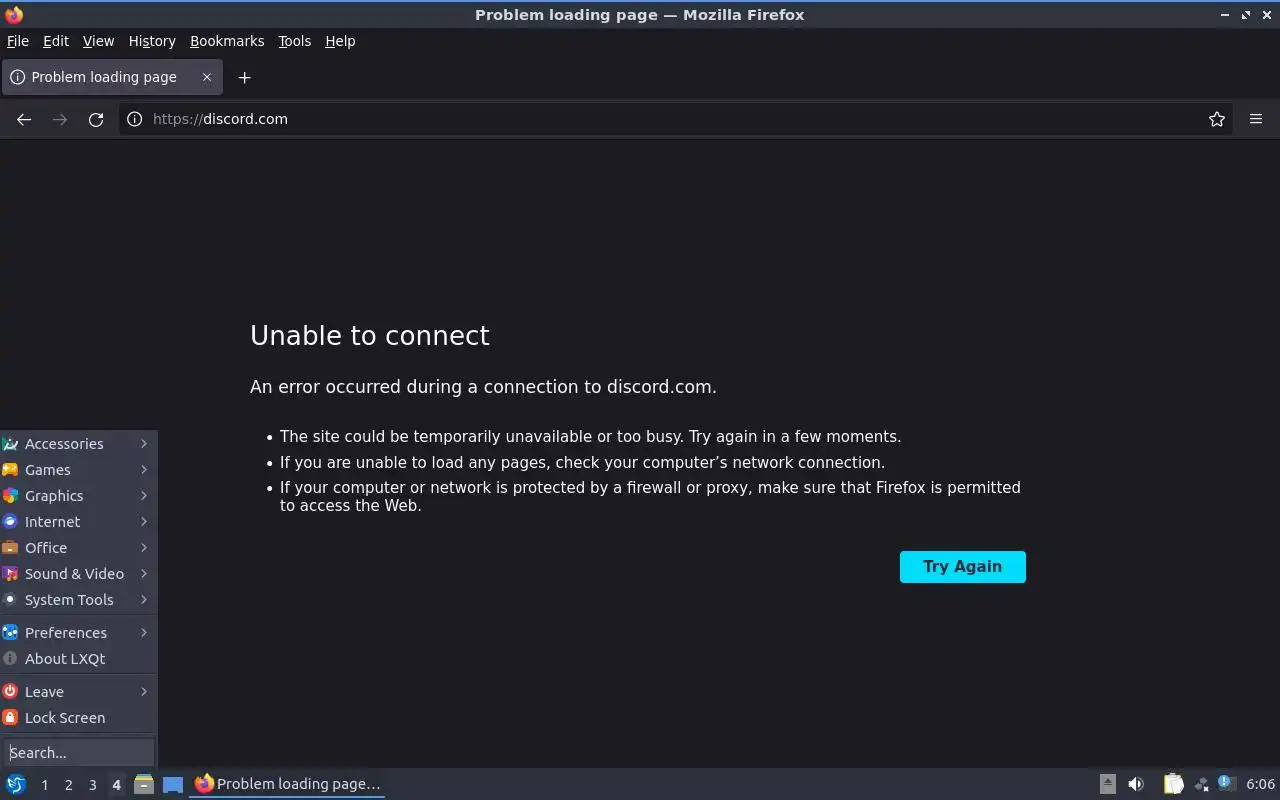The width and height of the screenshot is (1280, 800).
Task: Click the LXQt start menu bird icon
Action: [16, 784]
